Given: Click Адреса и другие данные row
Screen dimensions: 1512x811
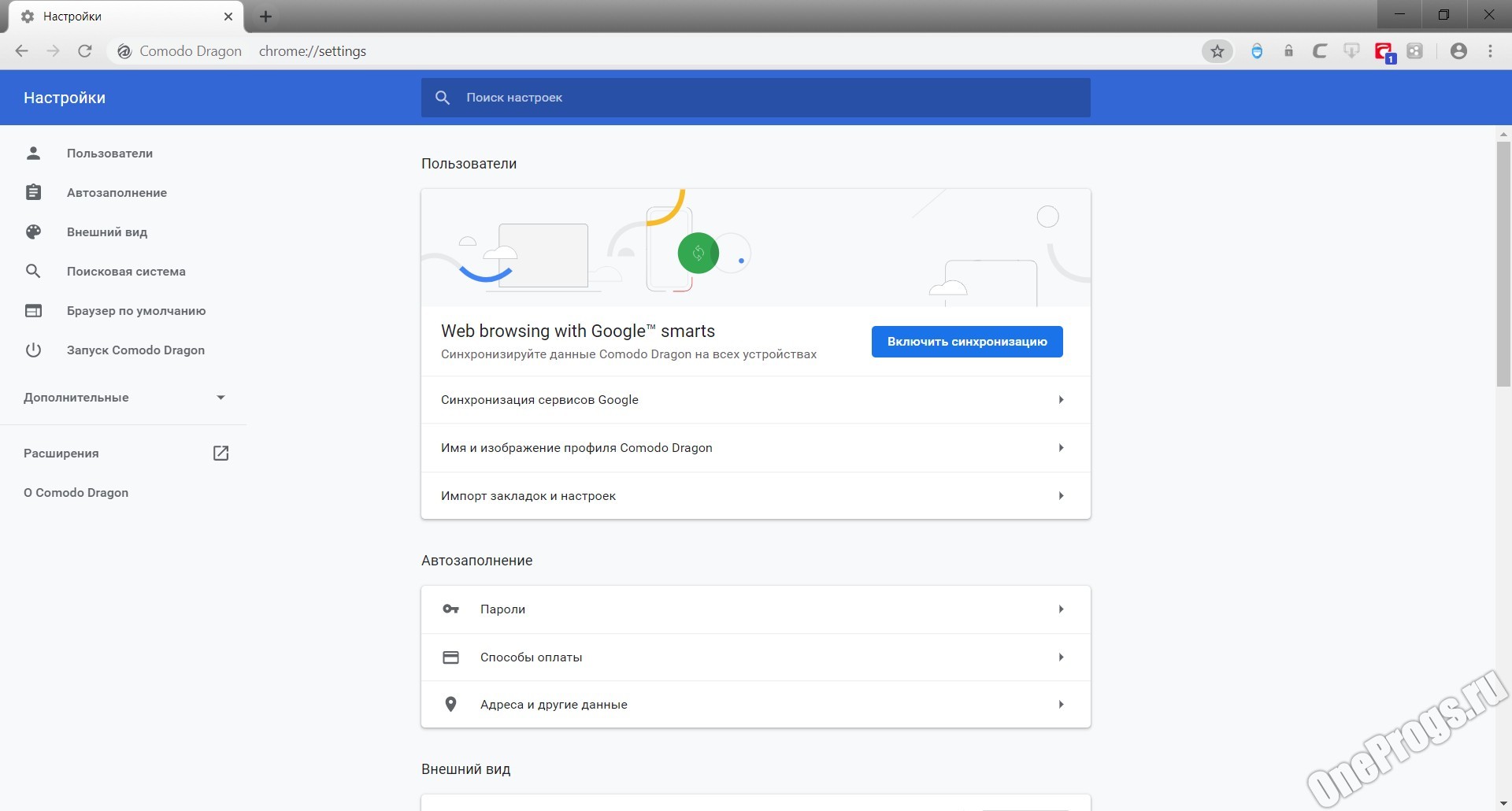Looking at the screenshot, I should [756, 705].
